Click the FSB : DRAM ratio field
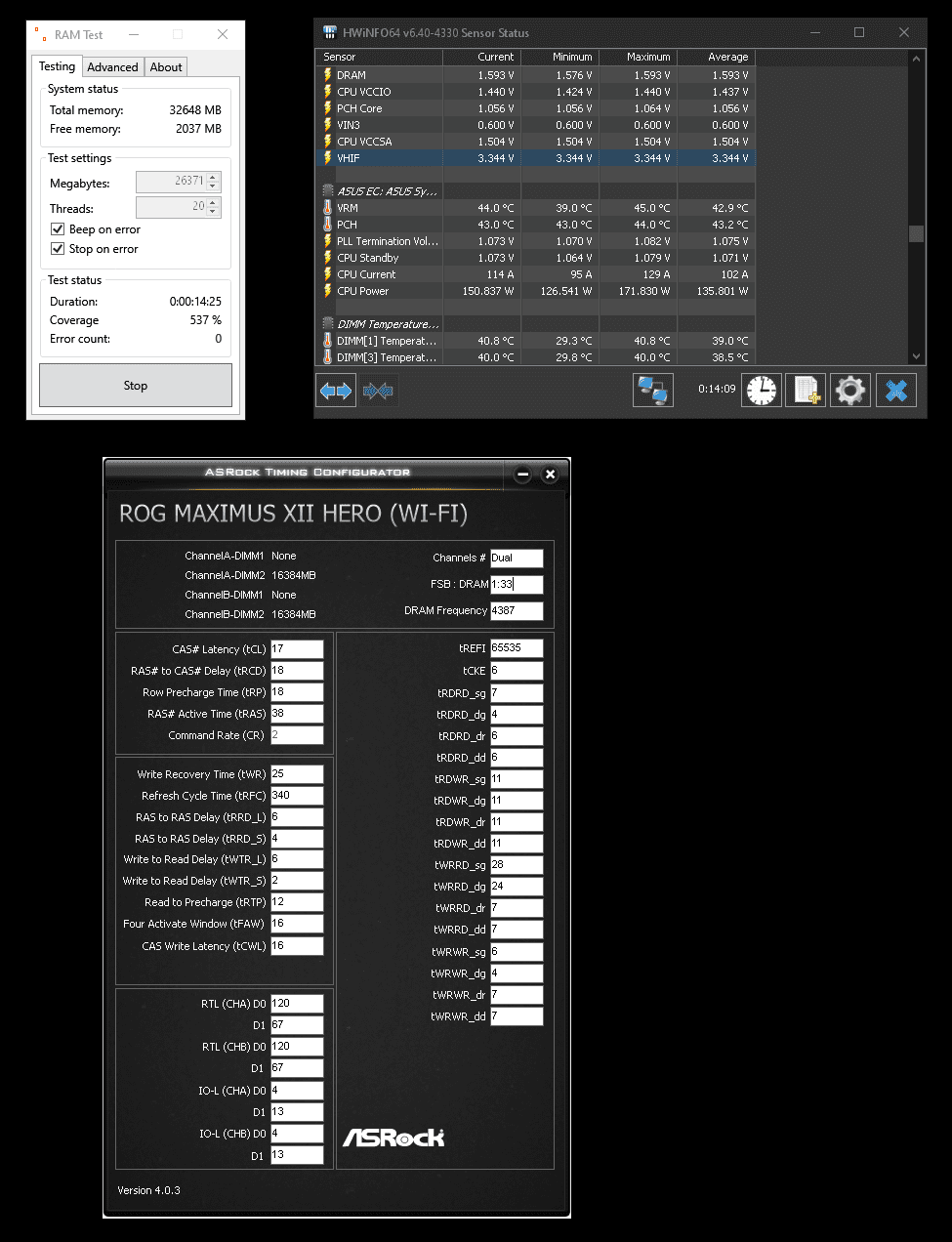The height and width of the screenshot is (1242, 952). 517,585
